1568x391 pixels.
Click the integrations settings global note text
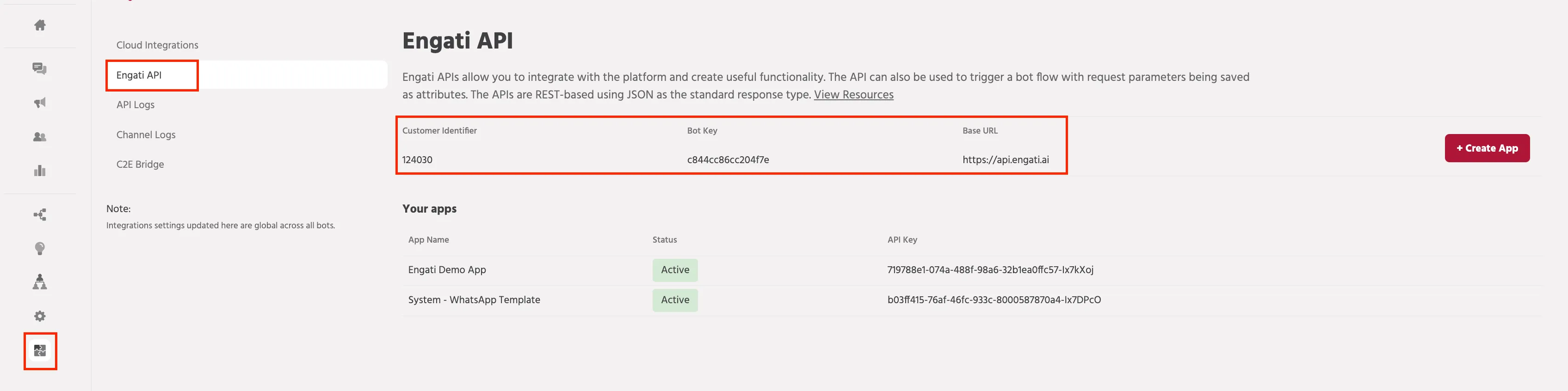pos(220,226)
